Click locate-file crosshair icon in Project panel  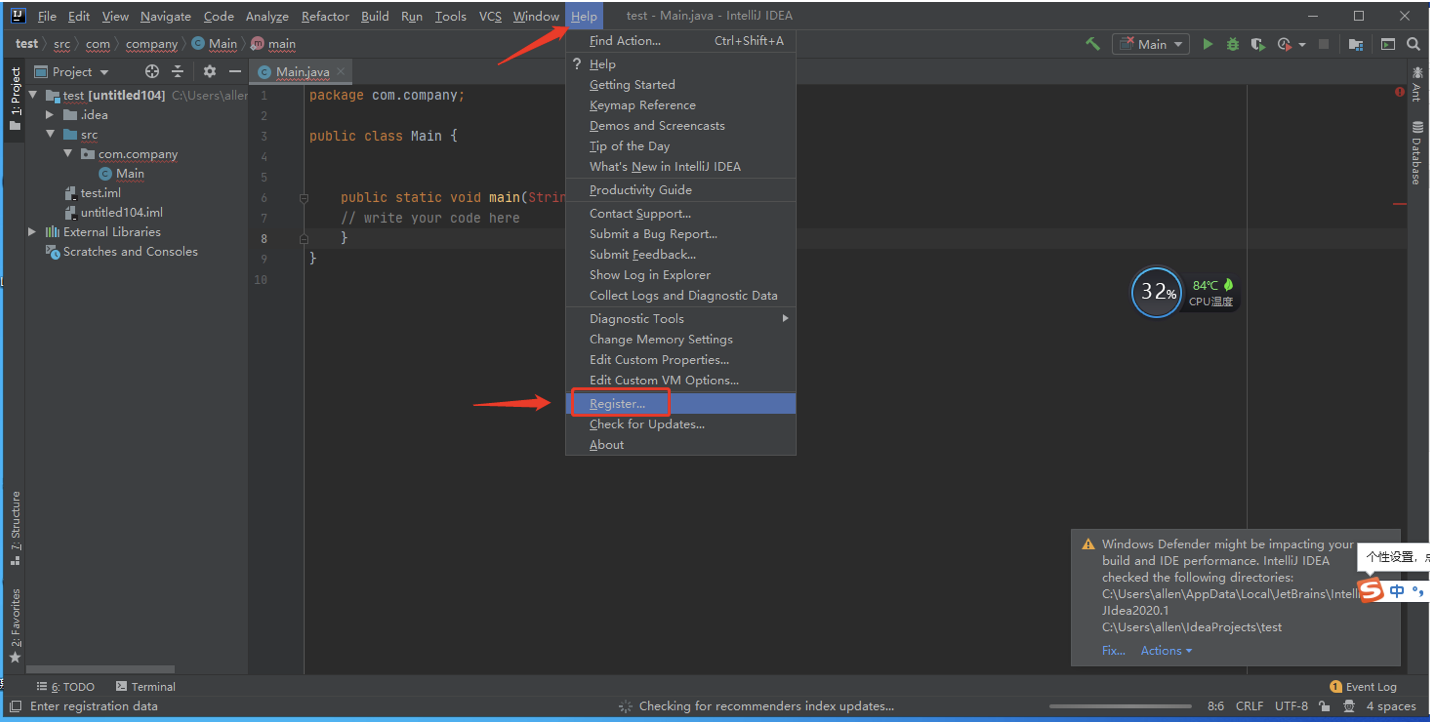pyautogui.click(x=152, y=71)
